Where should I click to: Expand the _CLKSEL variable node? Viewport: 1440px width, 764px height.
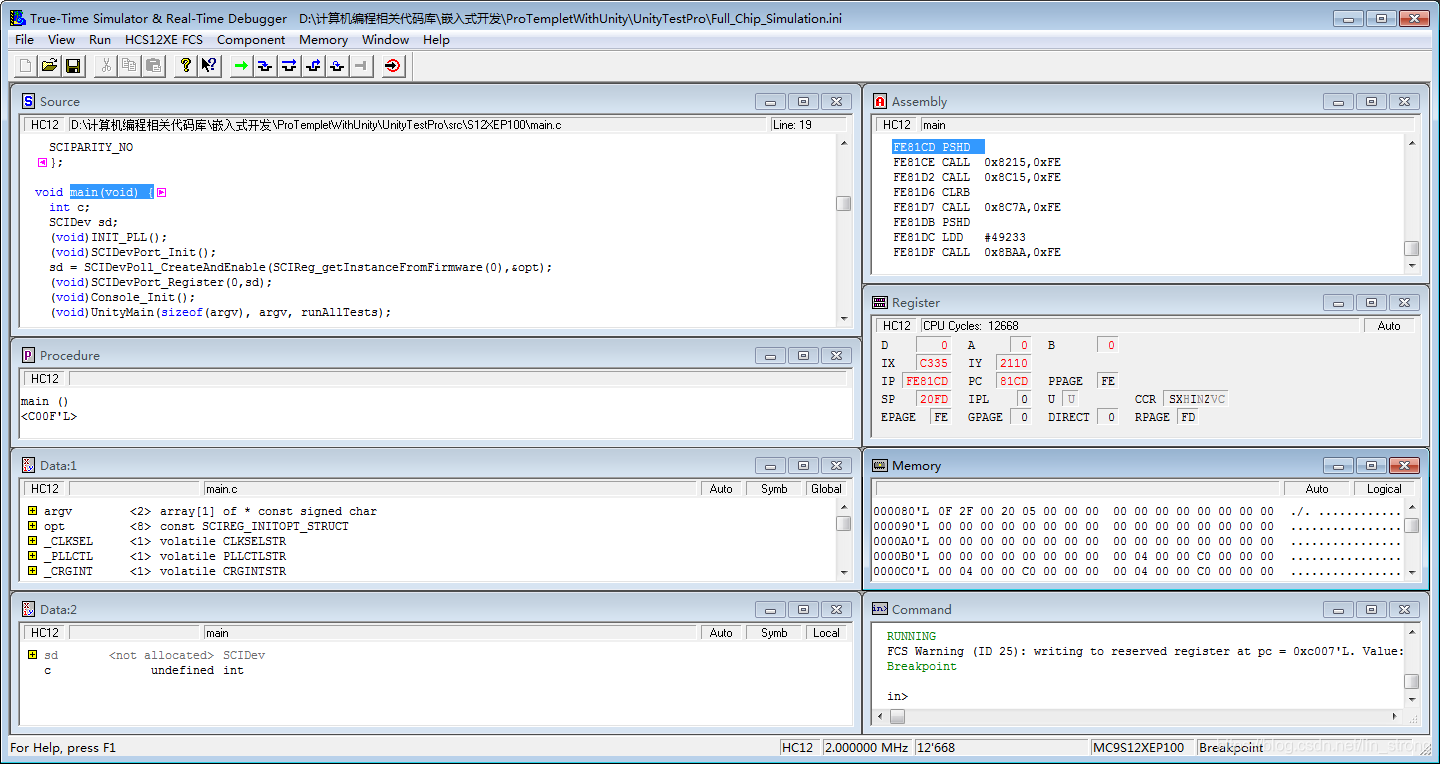(32, 541)
